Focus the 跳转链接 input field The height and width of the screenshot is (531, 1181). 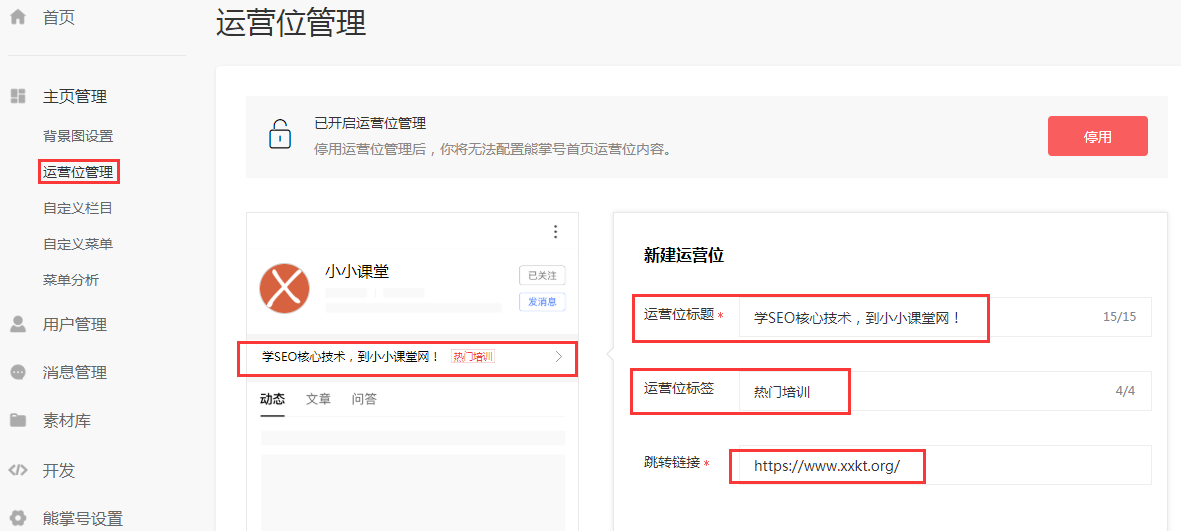945,465
